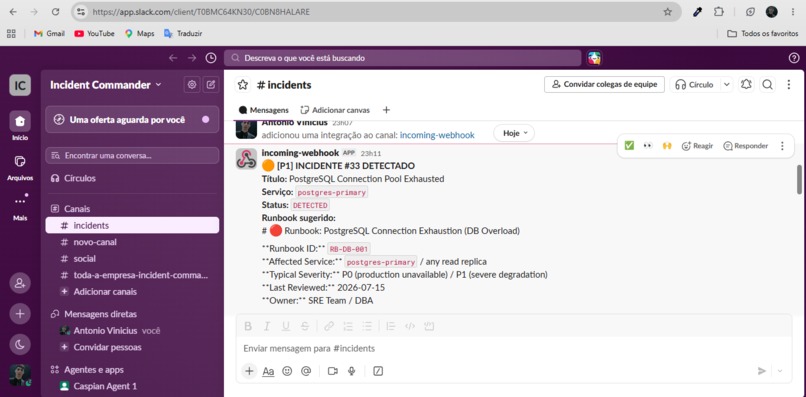Screen dimensions: 806x397
Task: Open Slack history clock icon
Action: click(211, 58)
